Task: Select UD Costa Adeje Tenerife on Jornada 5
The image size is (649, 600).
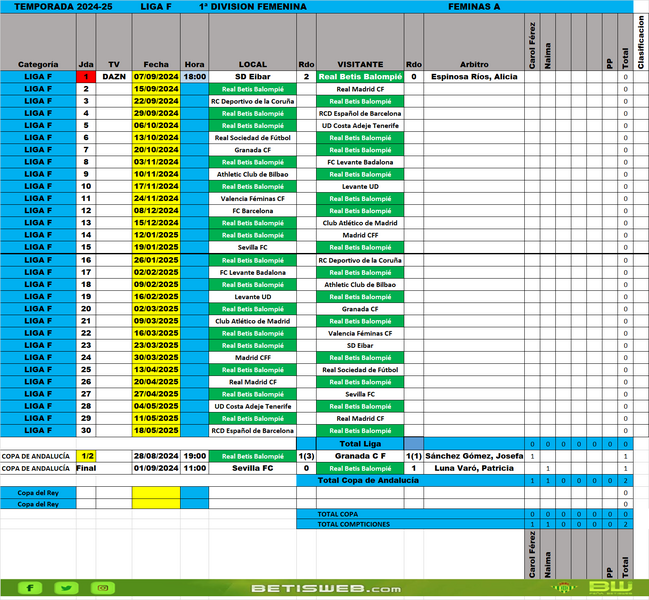Action: (x=360, y=125)
